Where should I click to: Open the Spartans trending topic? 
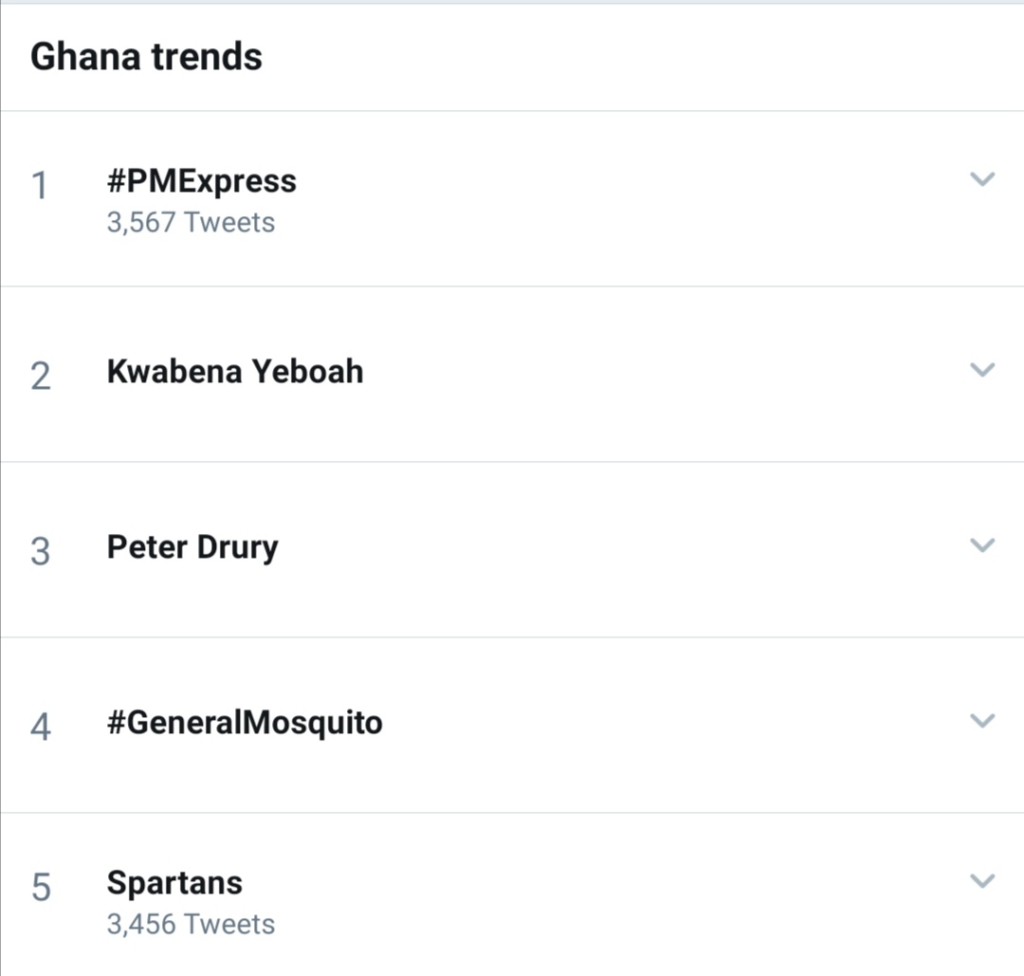click(x=174, y=883)
